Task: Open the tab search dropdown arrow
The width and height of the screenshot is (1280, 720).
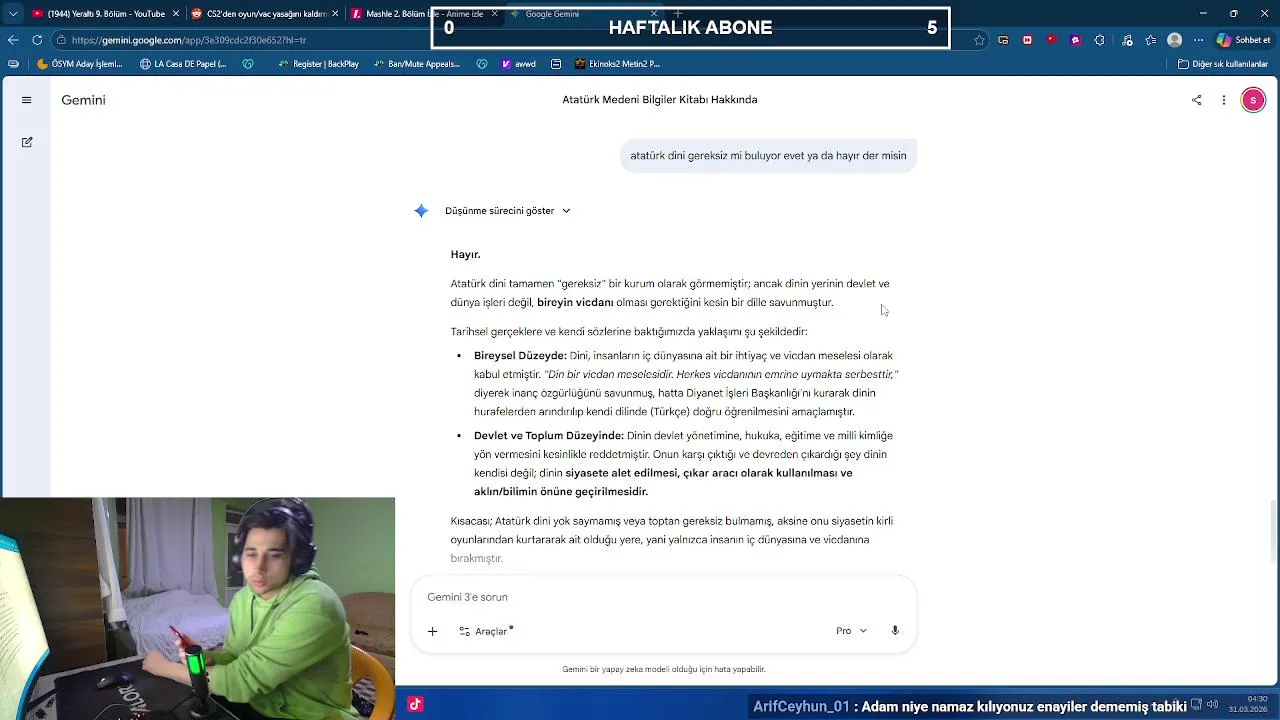Action: pyautogui.click(x=13, y=14)
